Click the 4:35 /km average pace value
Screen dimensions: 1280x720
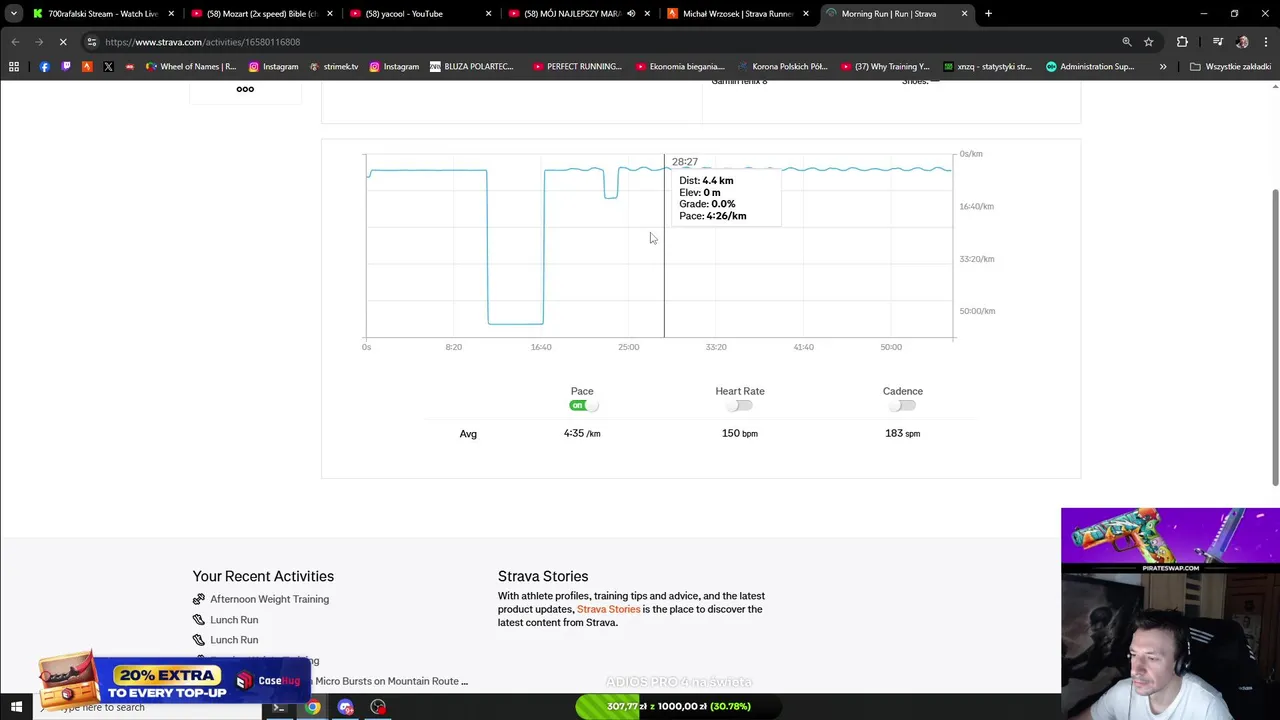(582, 433)
